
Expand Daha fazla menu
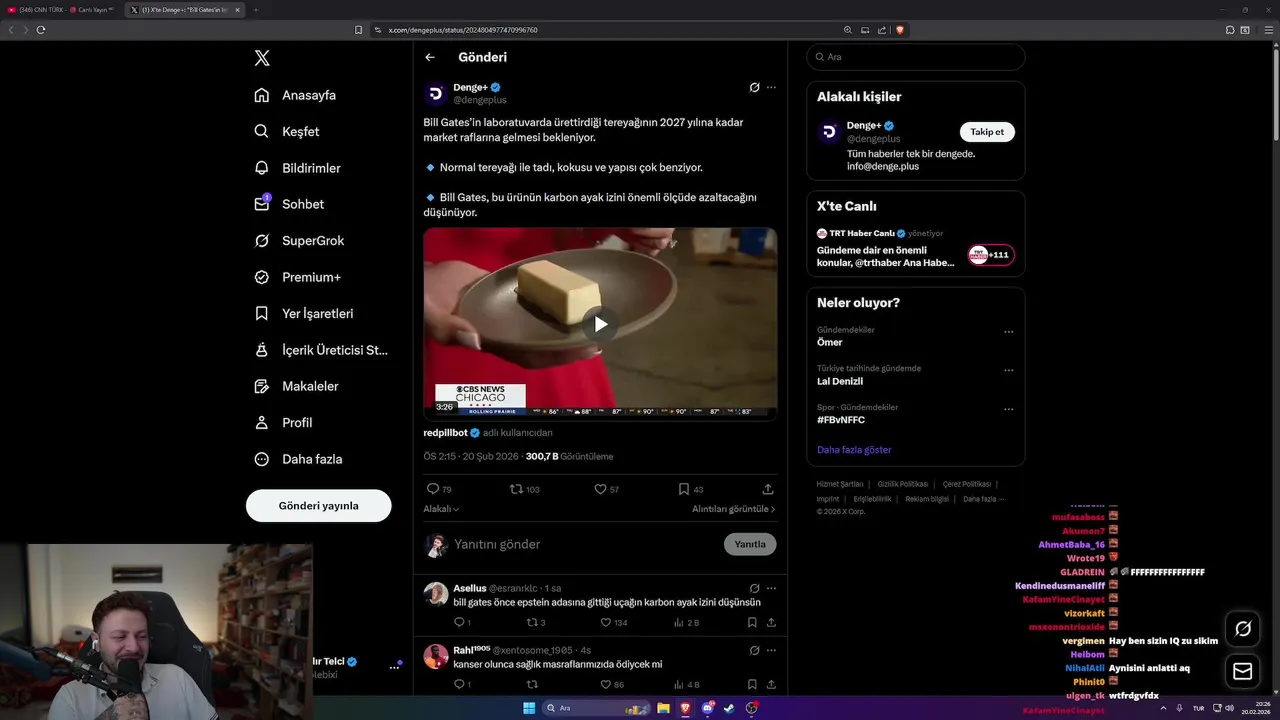tap(298, 459)
